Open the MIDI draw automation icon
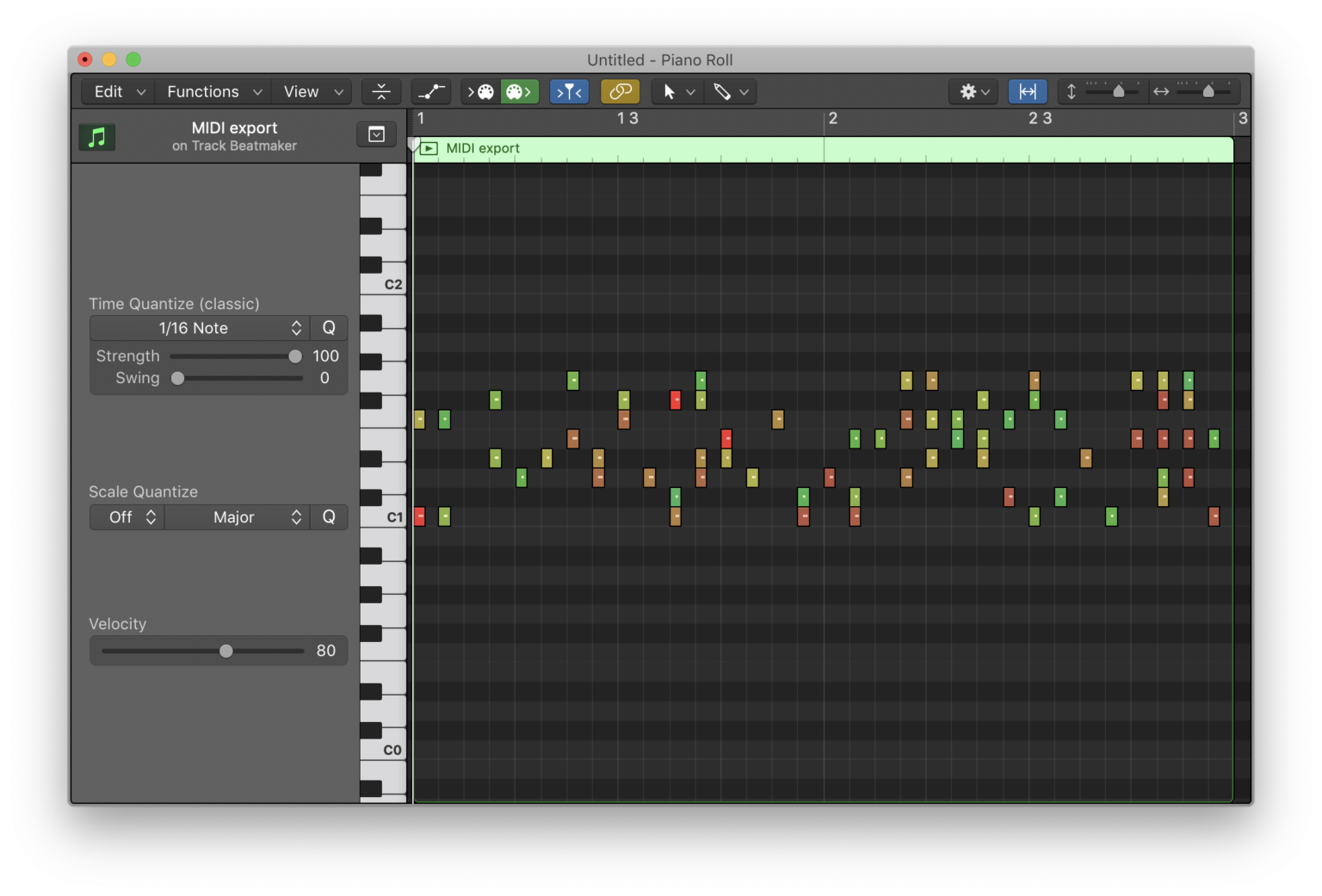 [x=431, y=91]
